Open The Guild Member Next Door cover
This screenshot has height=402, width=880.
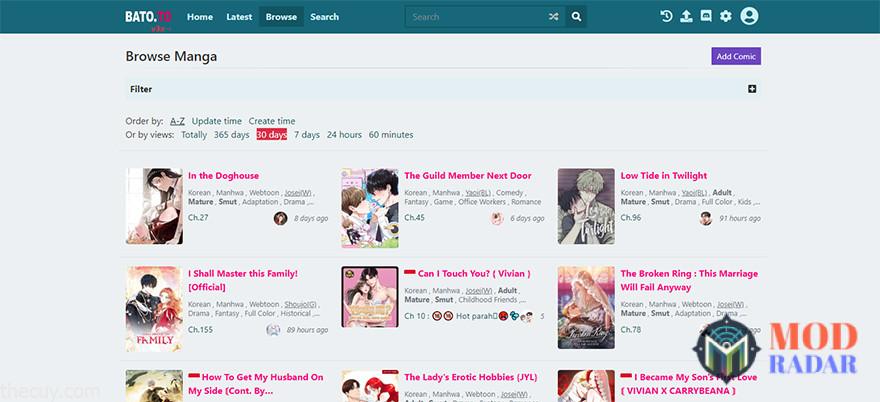[369, 206]
